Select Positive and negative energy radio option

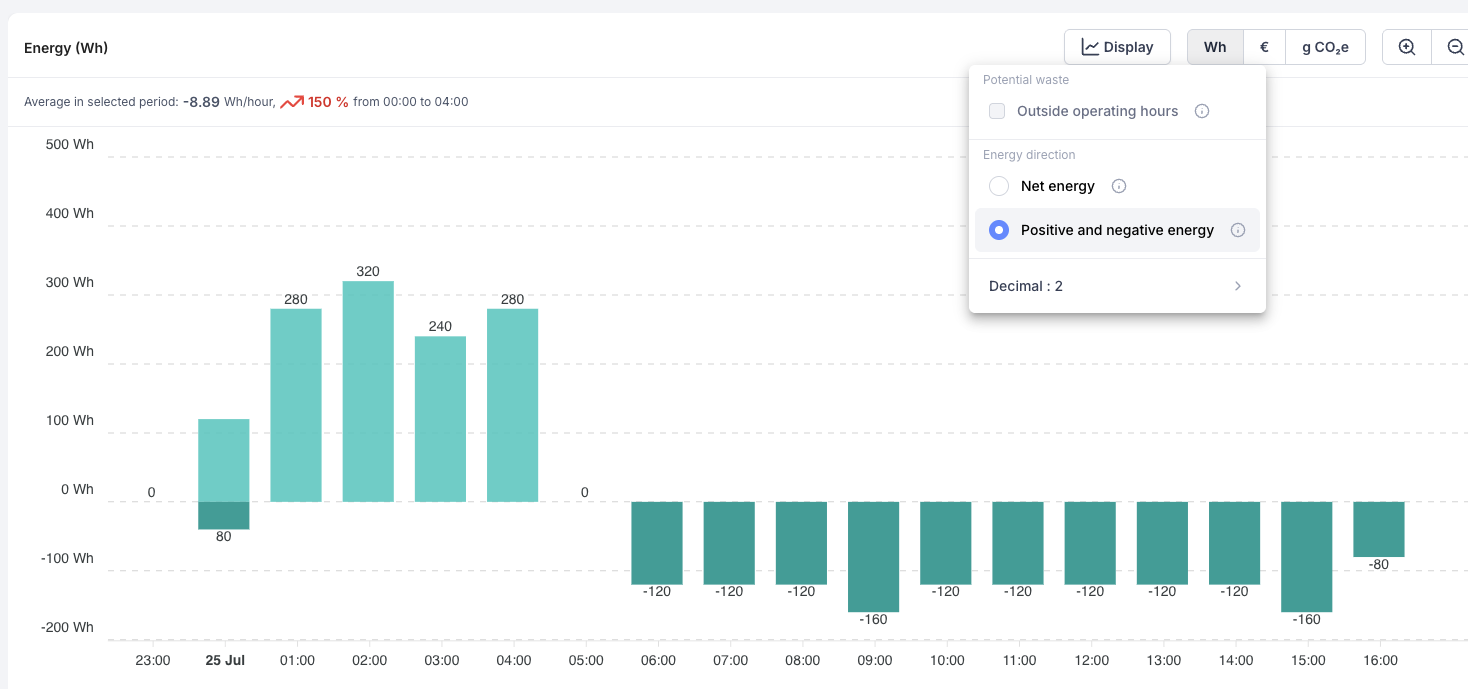click(998, 230)
